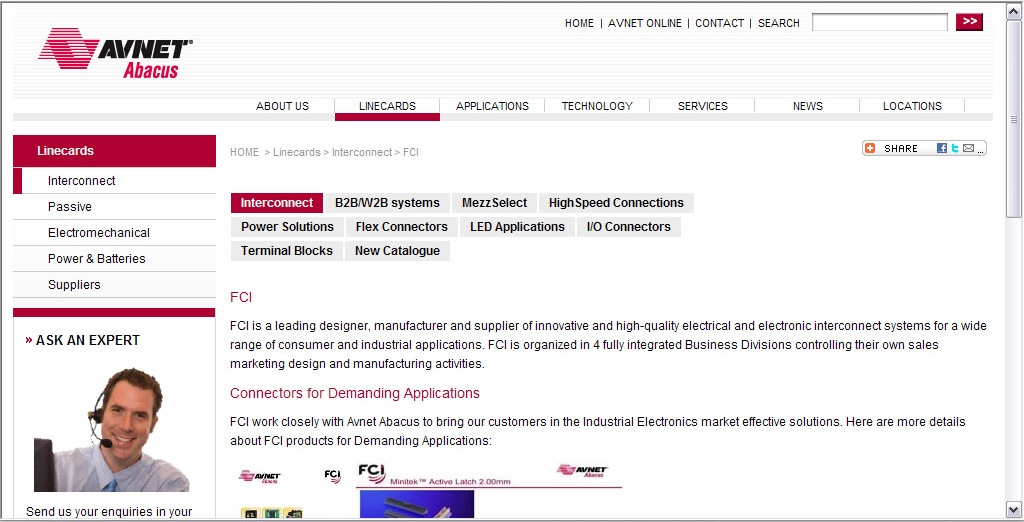
Task: Switch to the Interconnect tab
Action: [277, 203]
